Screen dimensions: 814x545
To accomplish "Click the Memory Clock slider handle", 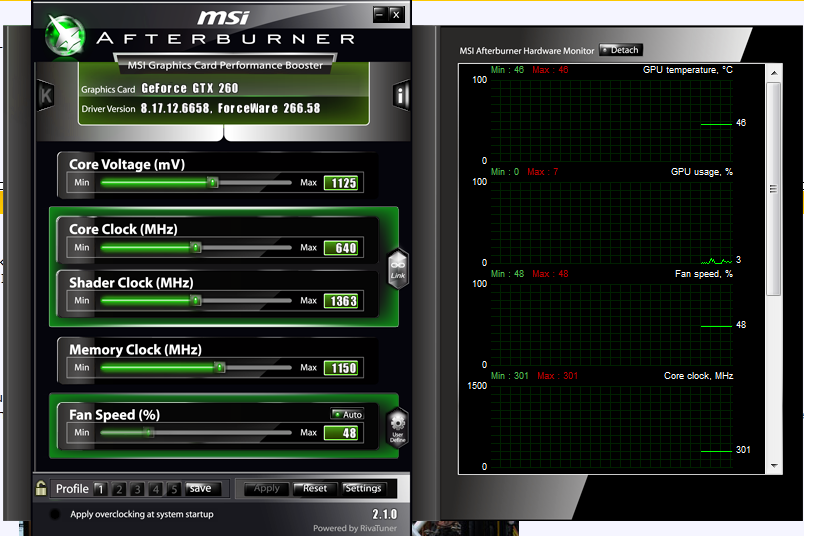I will pyautogui.click(x=220, y=367).
